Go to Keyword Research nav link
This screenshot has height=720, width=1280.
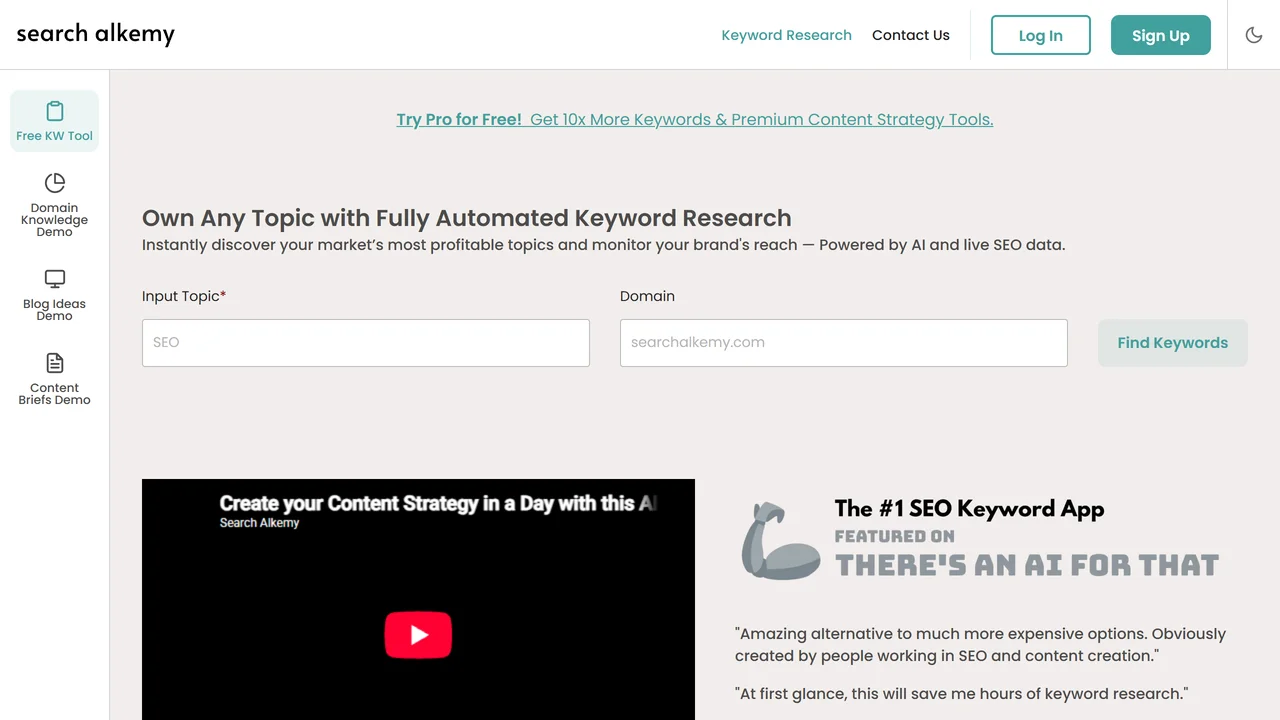pyautogui.click(x=786, y=35)
